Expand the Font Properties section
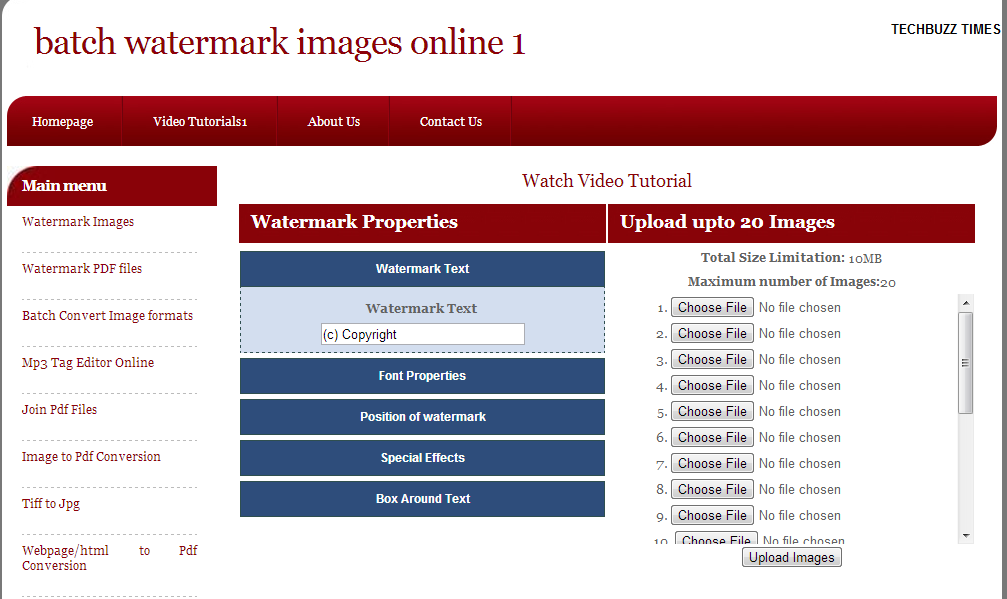This screenshot has width=1007, height=599. (422, 375)
